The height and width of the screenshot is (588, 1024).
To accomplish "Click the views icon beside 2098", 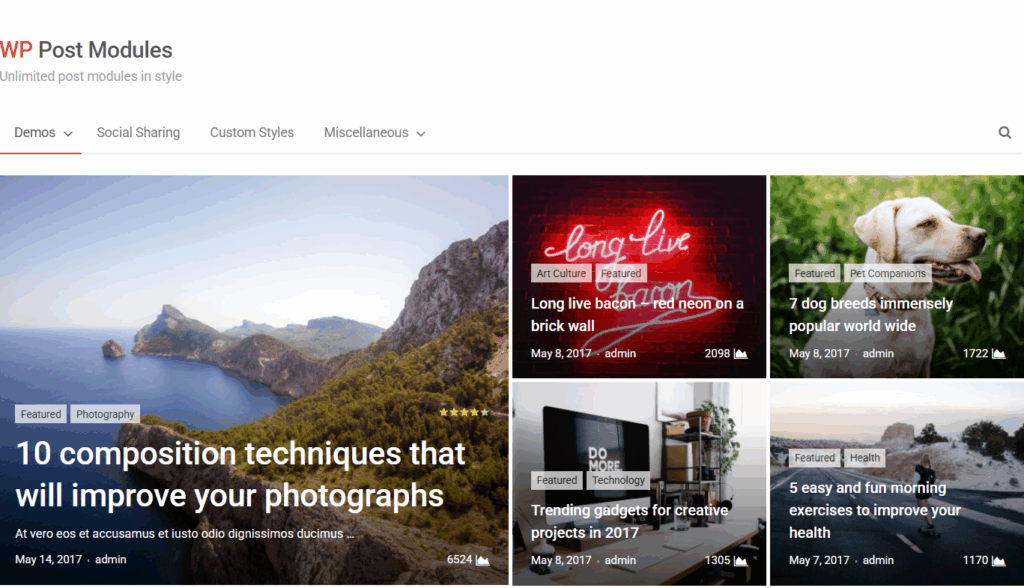I will point(740,354).
